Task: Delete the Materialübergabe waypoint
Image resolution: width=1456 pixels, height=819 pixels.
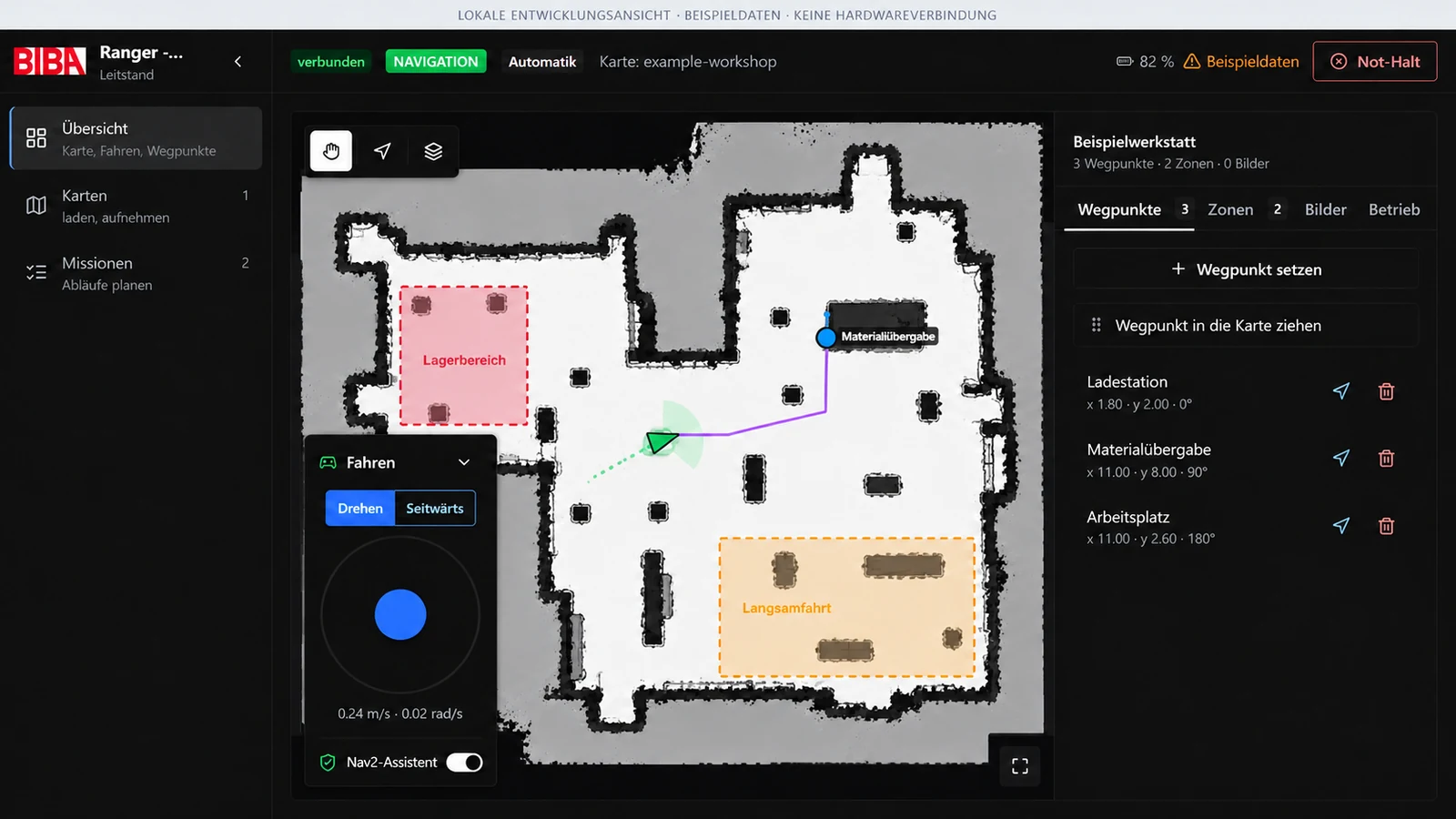Action: 1386,459
